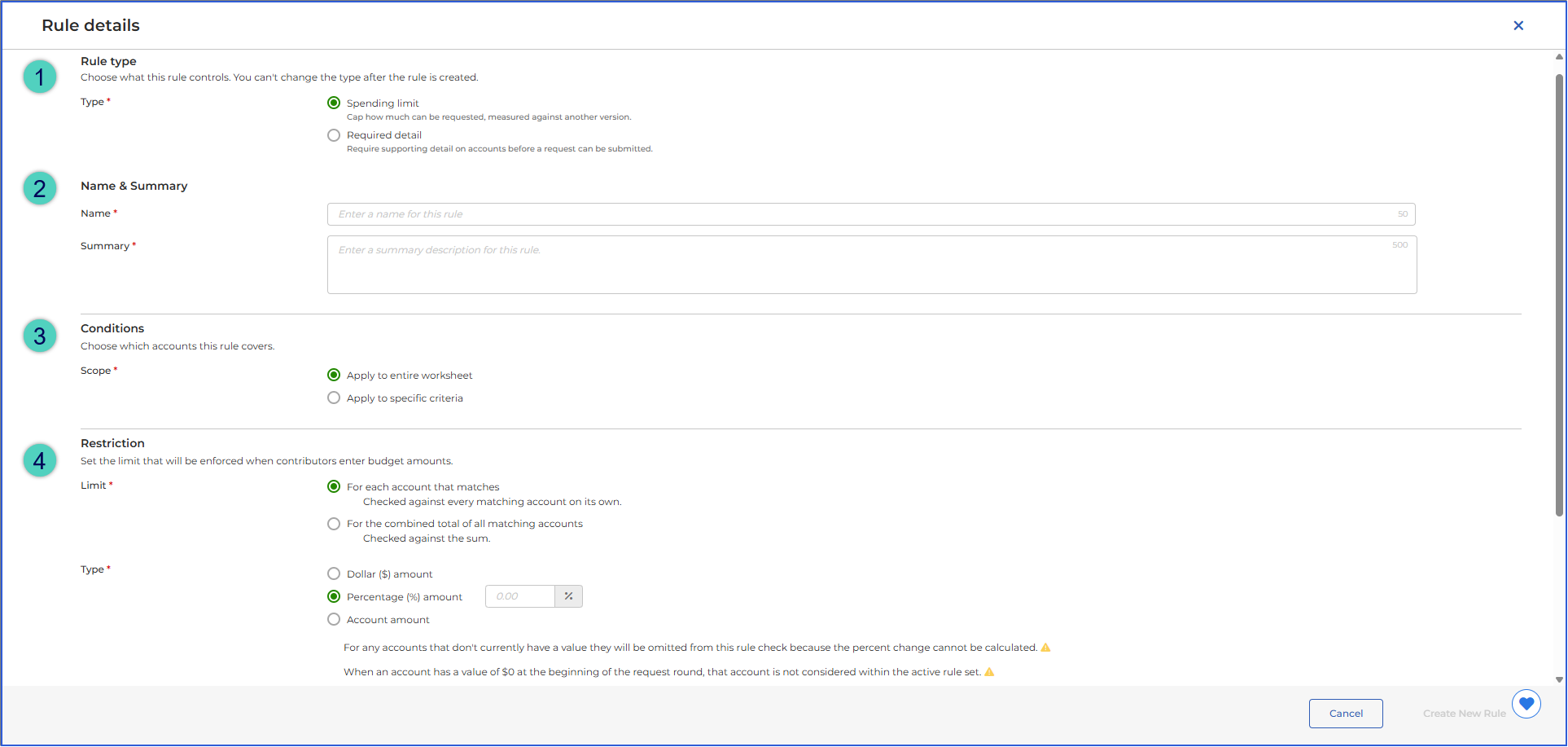Click the percent symbol beside amount field
The image size is (1568, 747).
click(x=568, y=596)
